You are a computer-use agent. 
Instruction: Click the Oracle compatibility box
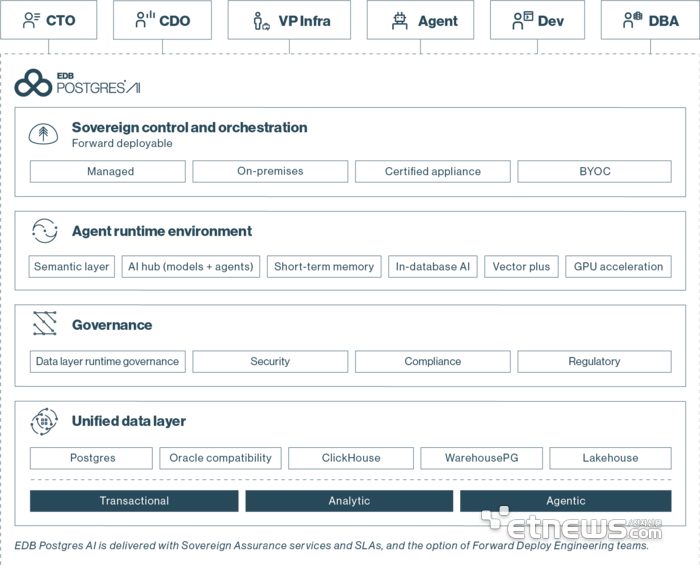click(221, 458)
